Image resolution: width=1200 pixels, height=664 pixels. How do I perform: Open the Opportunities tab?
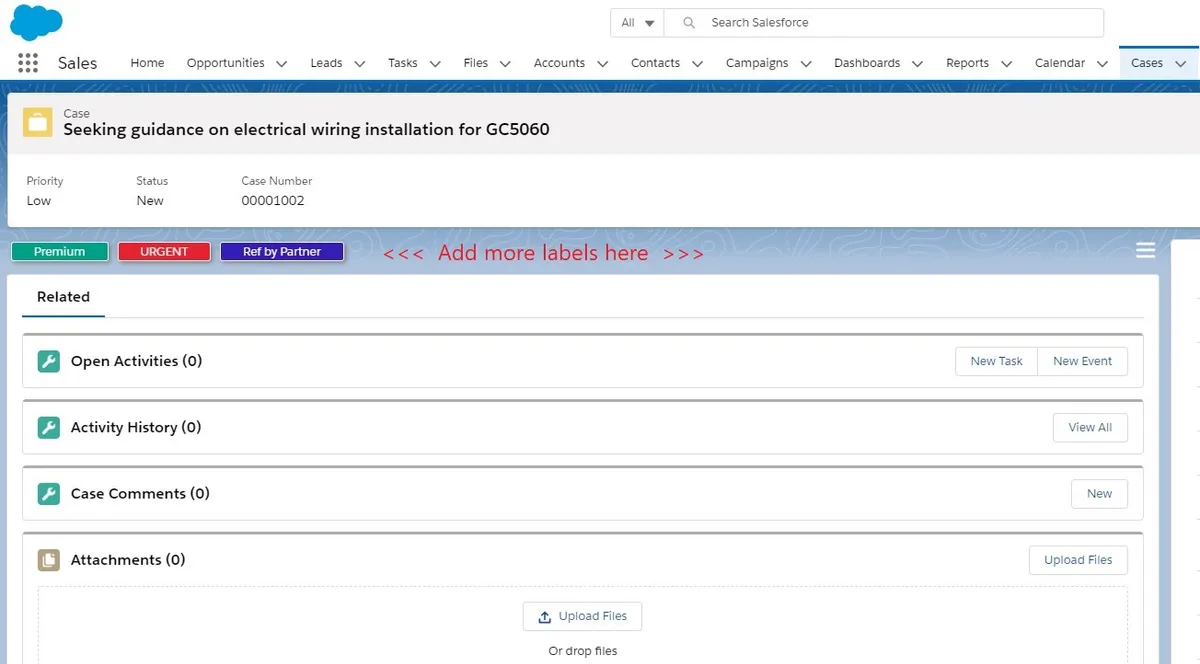[x=225, y=63]
